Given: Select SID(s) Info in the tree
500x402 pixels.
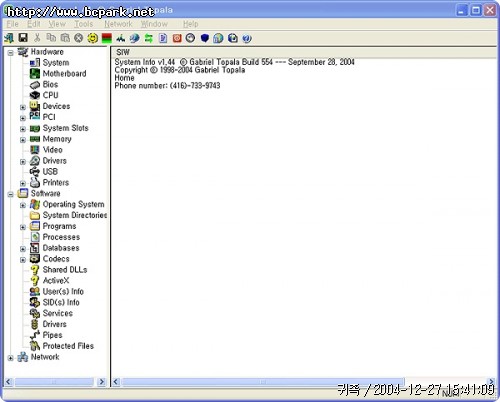Looking at the screenshot, I should coord(61,302).
